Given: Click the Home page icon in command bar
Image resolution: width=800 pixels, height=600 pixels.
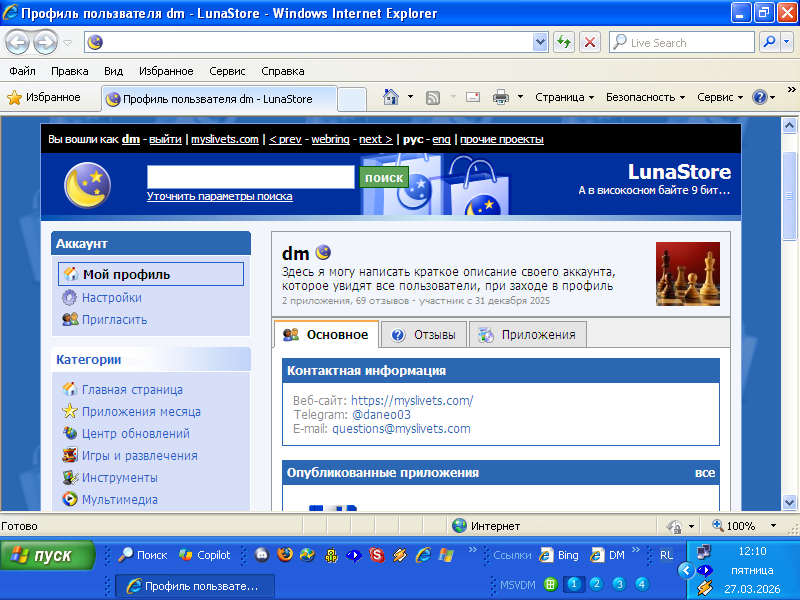Looking at the screenshot, I should click(391, 96).
